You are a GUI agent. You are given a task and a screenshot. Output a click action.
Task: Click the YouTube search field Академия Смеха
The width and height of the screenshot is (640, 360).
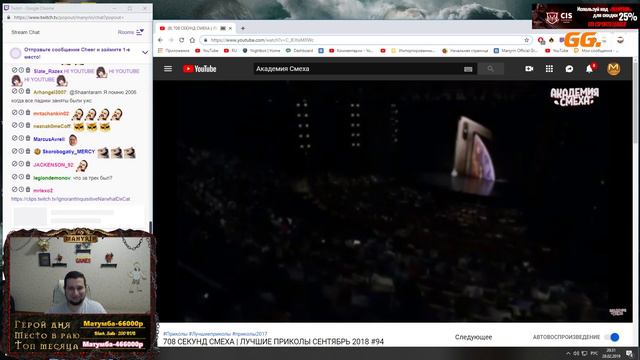click(x=357, y=69)
